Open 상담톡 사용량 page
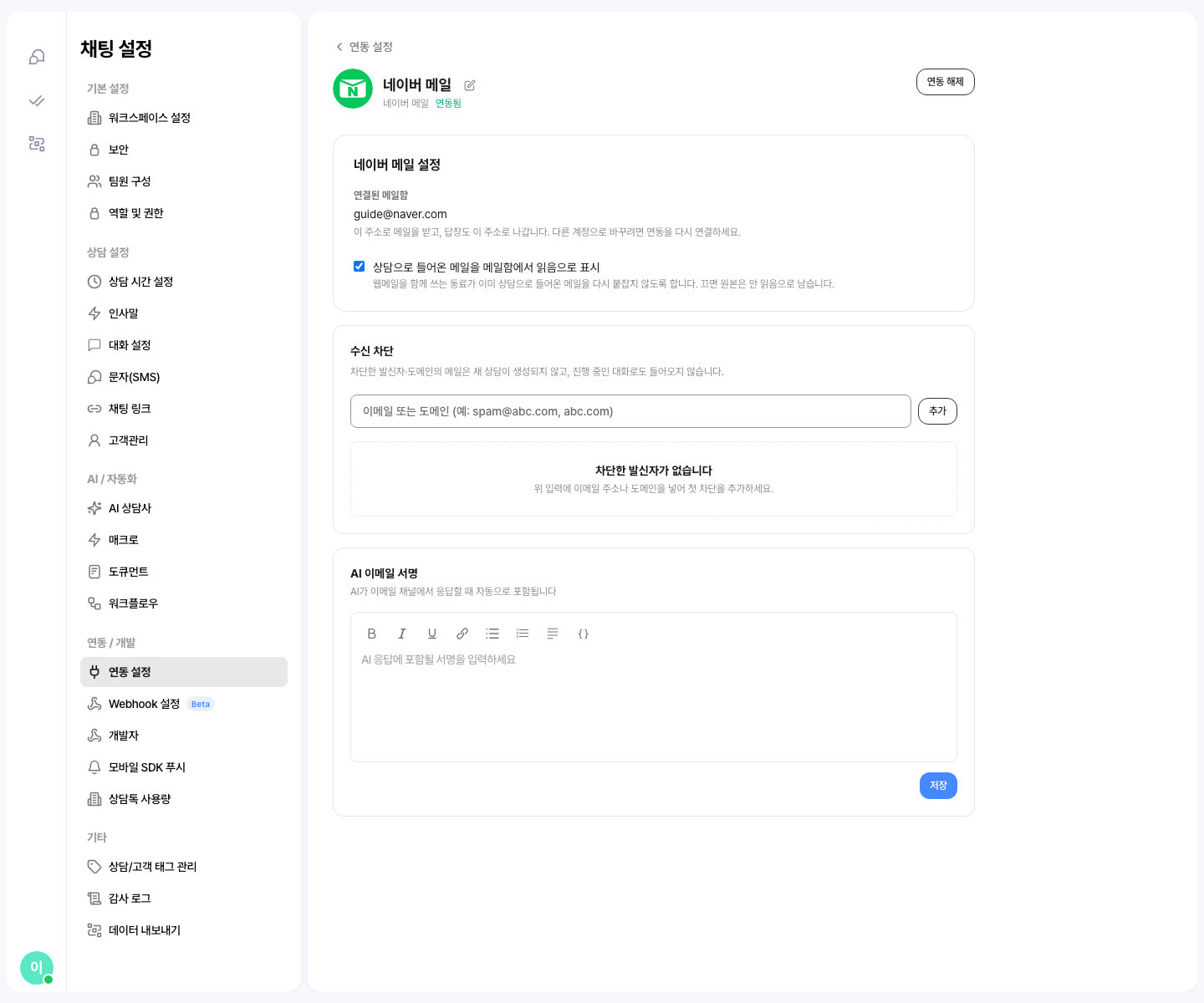This screenshot has height=1003, width=1204. (x=184, y=799)
